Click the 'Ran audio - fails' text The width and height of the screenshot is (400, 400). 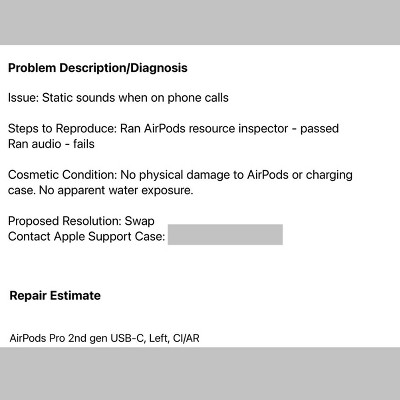pyautogui.click(x=51, y=144)
